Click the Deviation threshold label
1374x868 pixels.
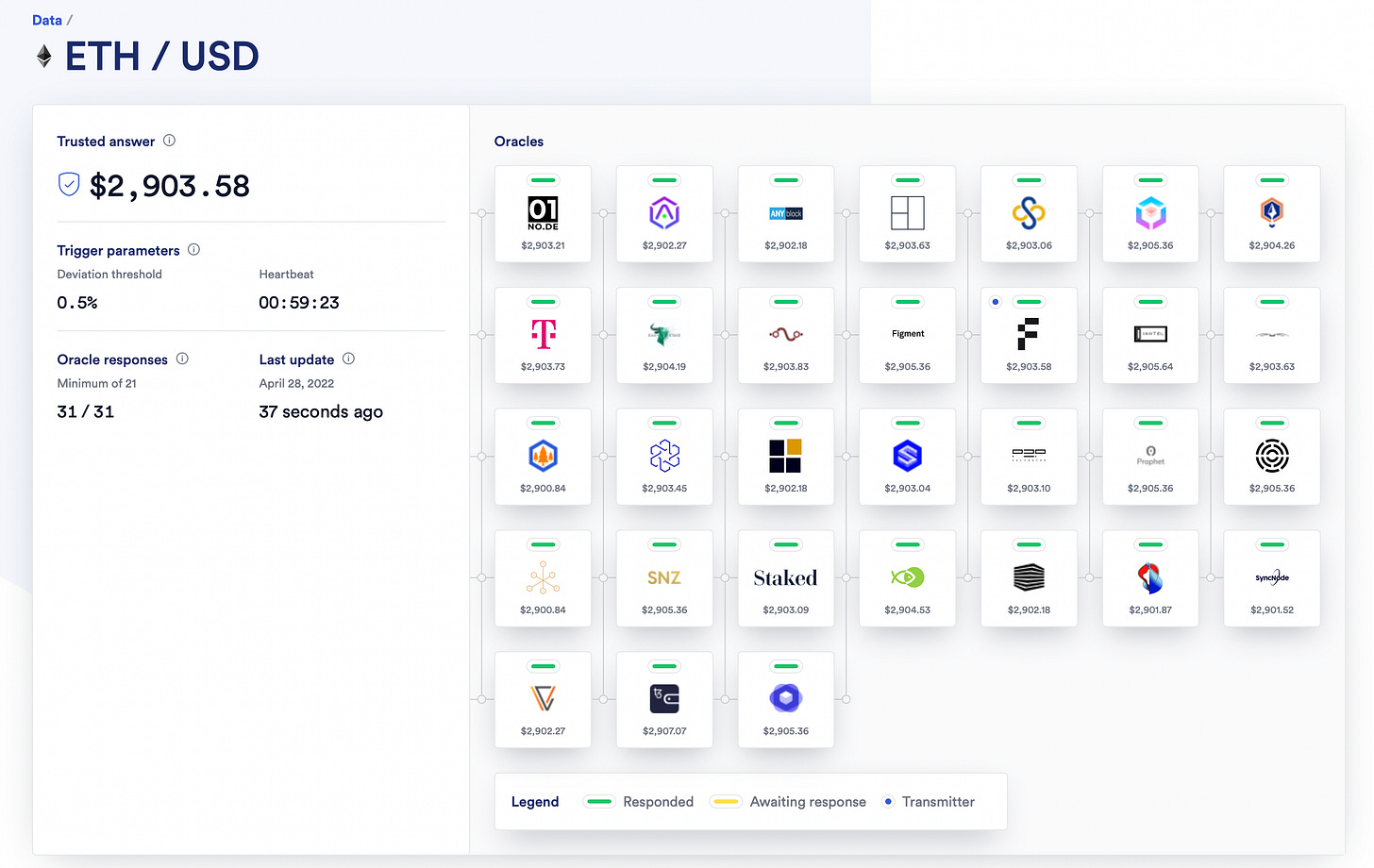(109, 275)
